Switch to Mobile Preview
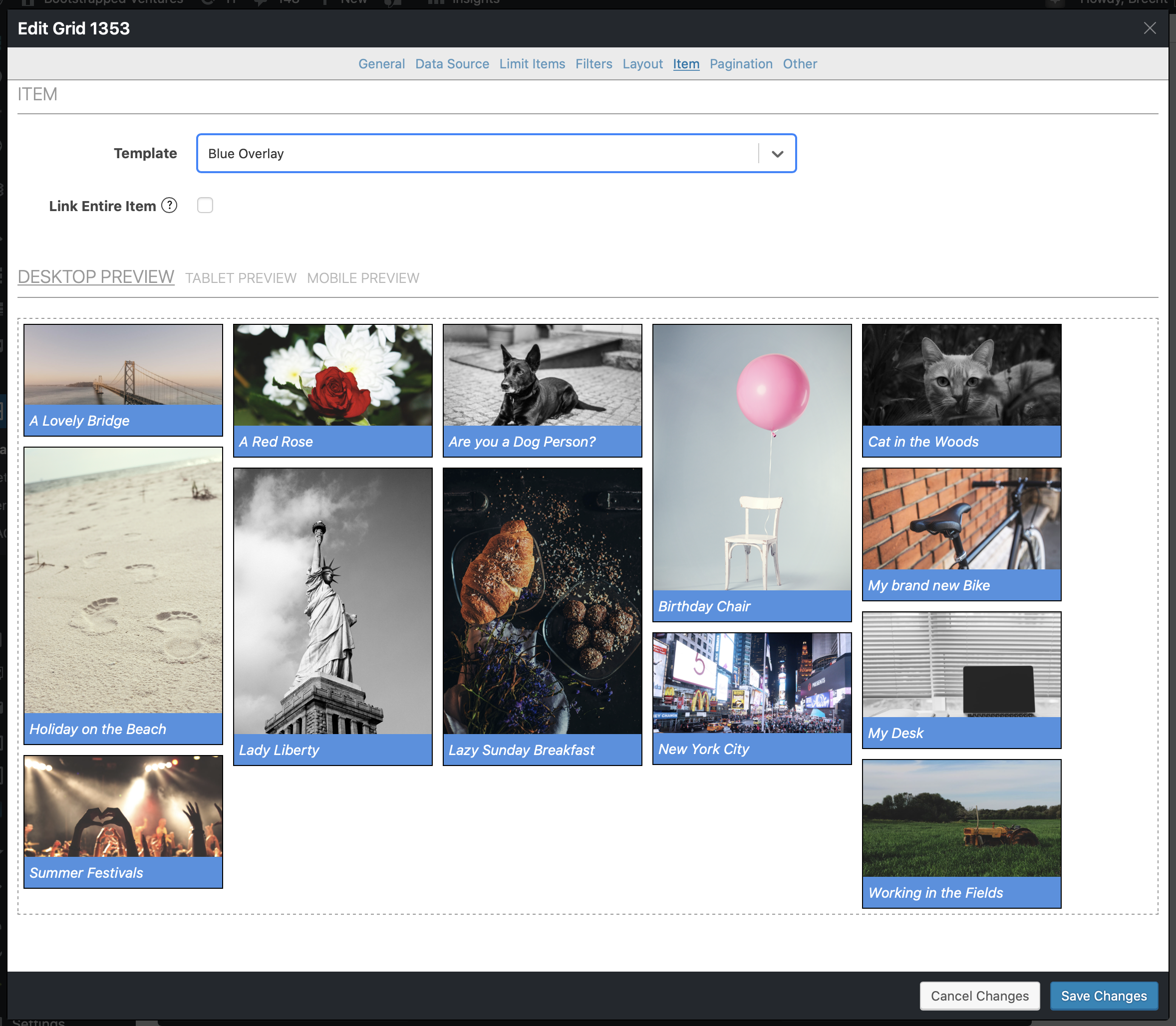 tap(363, 278)
